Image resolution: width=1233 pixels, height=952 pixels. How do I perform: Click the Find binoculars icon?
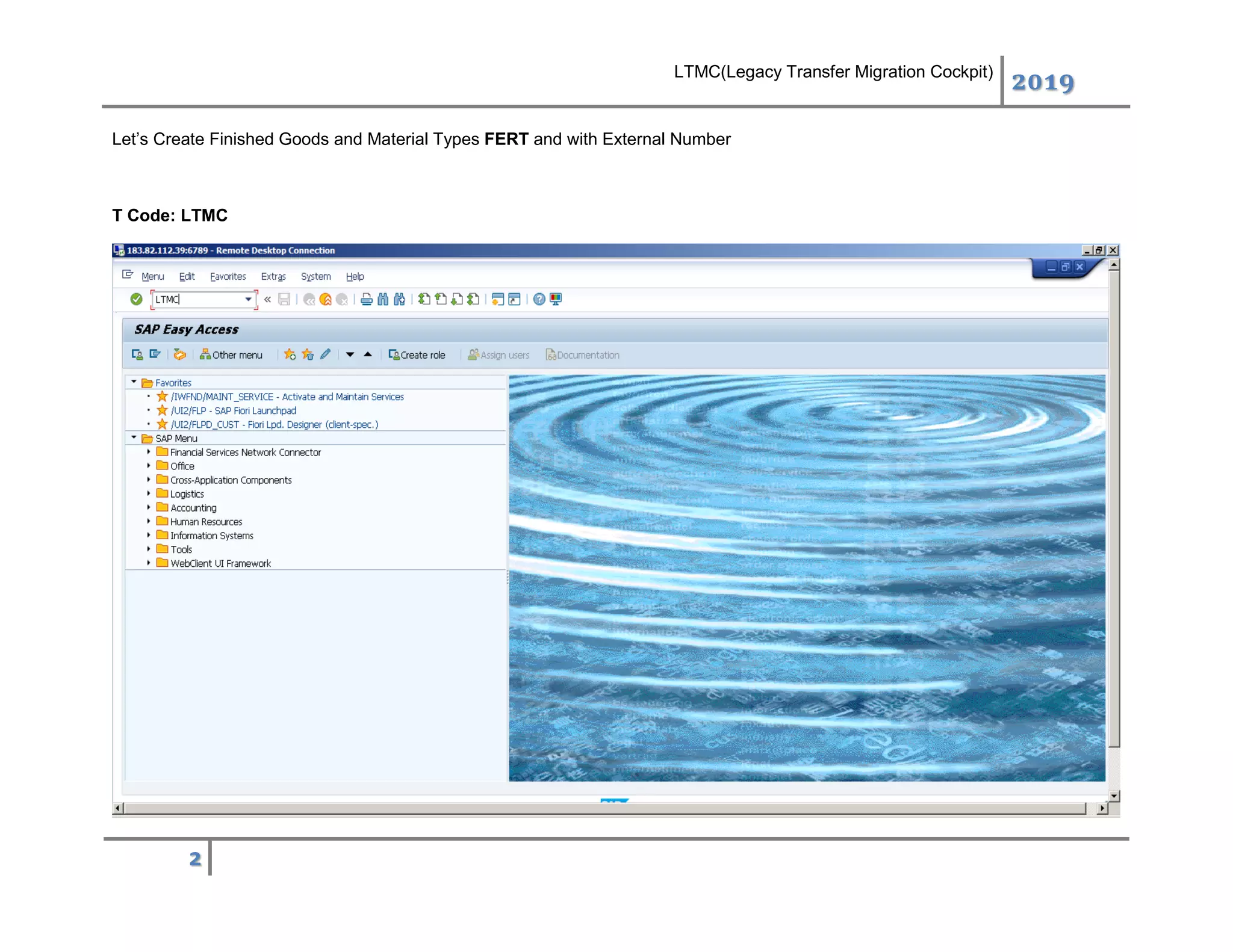click(x=383, y=299)
